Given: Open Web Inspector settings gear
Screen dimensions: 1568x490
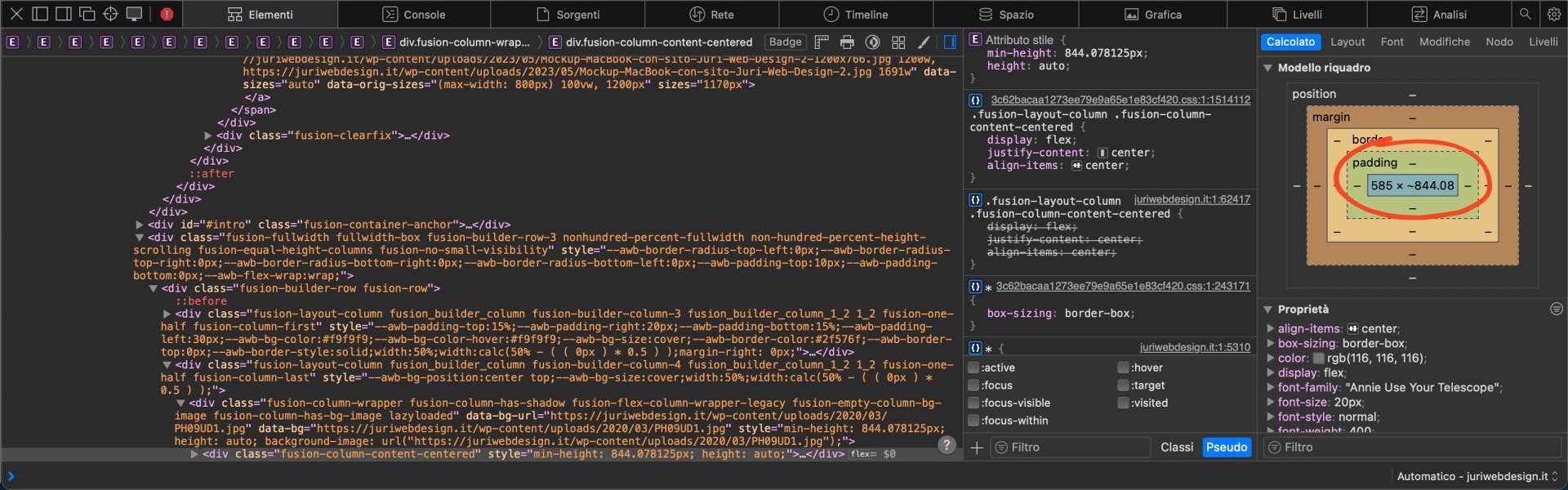Looking at the screenshot, I should 1553,14.
